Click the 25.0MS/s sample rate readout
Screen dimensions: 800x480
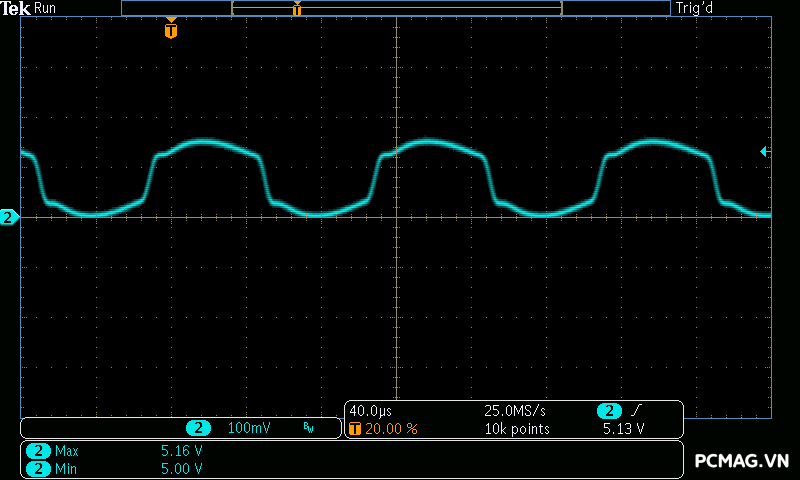coord(515,411)
